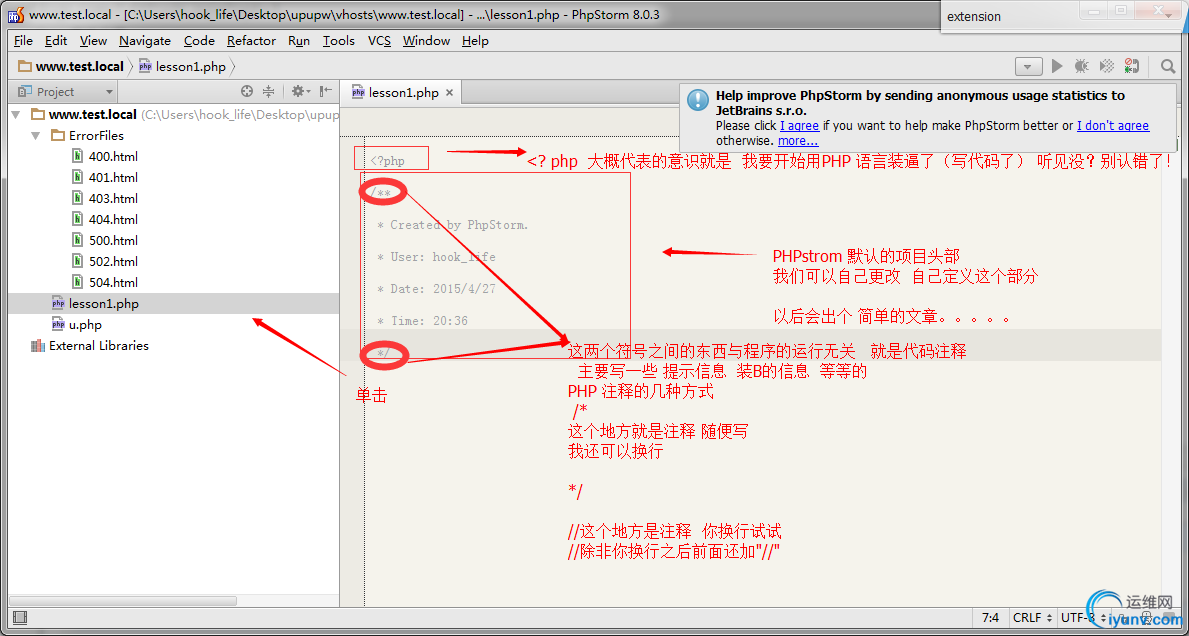Open the Project panel gear settings
This screenshot has width=1189, height=636.
pos(300,91)
